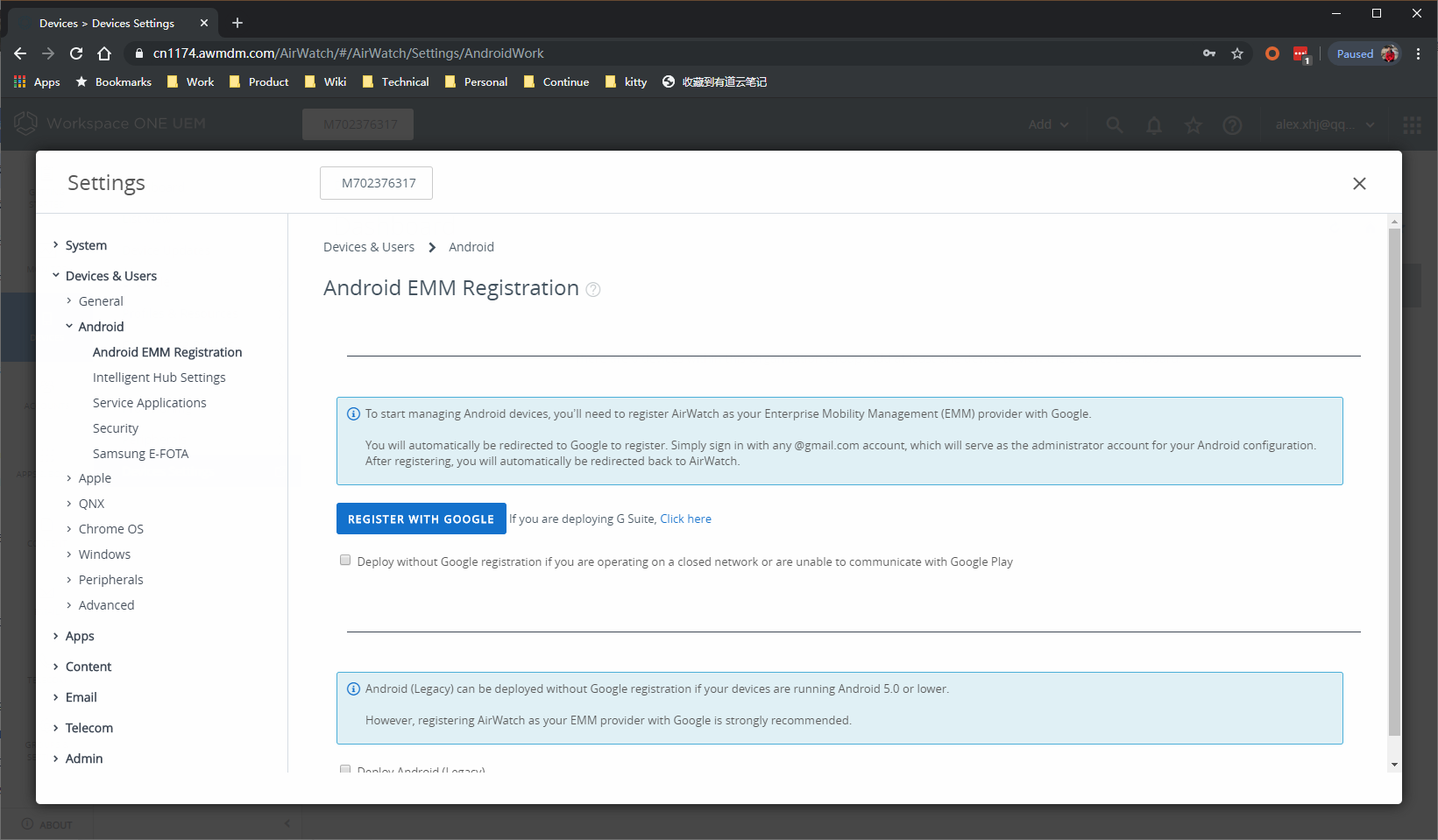The width and height of the screenshot is (1438, 840).
Task: Click the Workspace ONE UEM logo
Action: (x=110, y=124)
